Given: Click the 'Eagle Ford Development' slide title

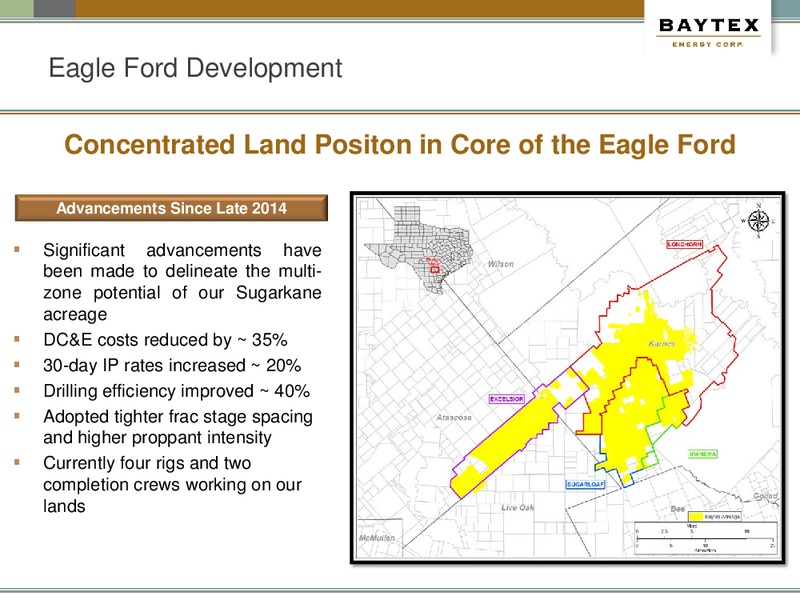Looking at the screenshot, I should 195,68.
